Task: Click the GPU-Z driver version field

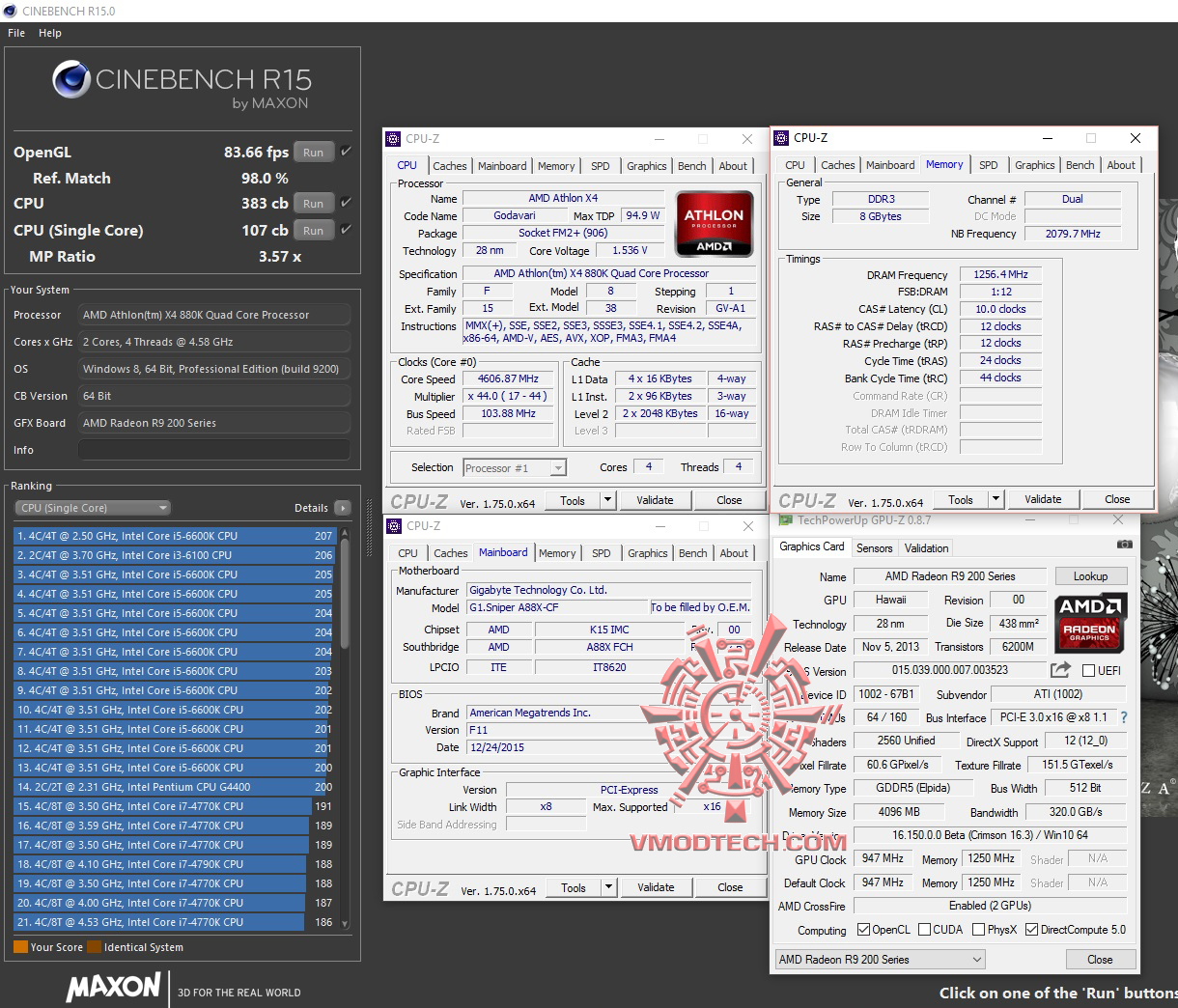Action: coord(990,835)
